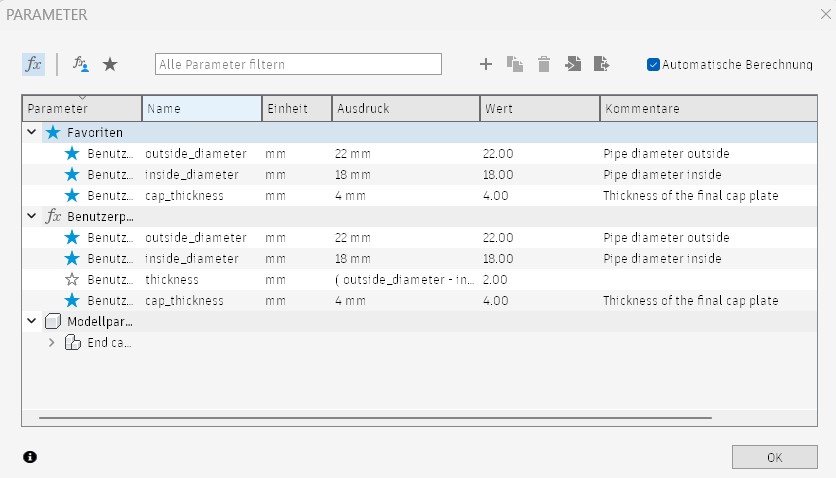Click the Kommentare column header

pos(709,109)
